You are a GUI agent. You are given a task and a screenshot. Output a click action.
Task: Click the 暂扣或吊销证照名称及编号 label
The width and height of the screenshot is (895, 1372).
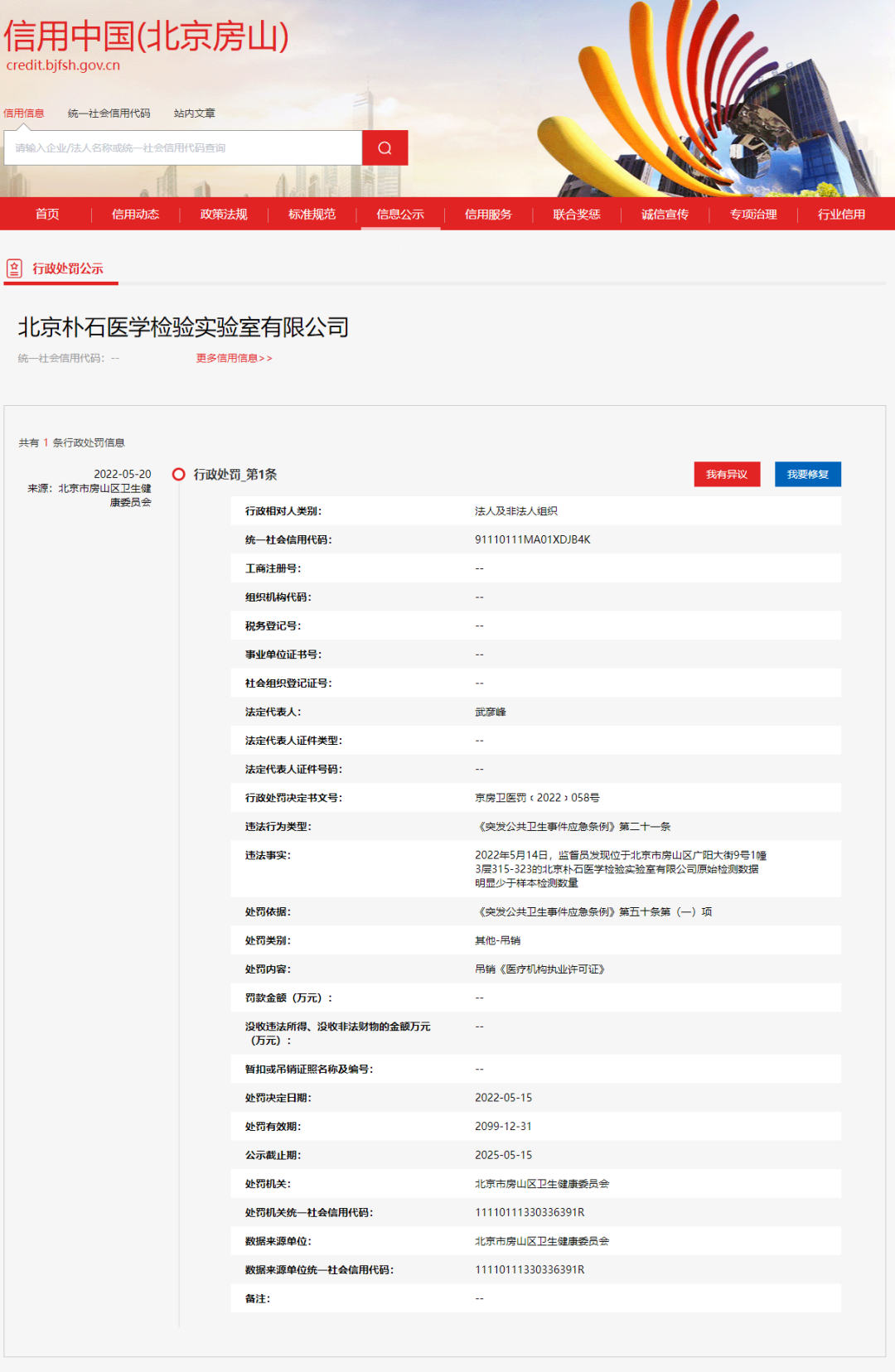tap(309, 1070)
